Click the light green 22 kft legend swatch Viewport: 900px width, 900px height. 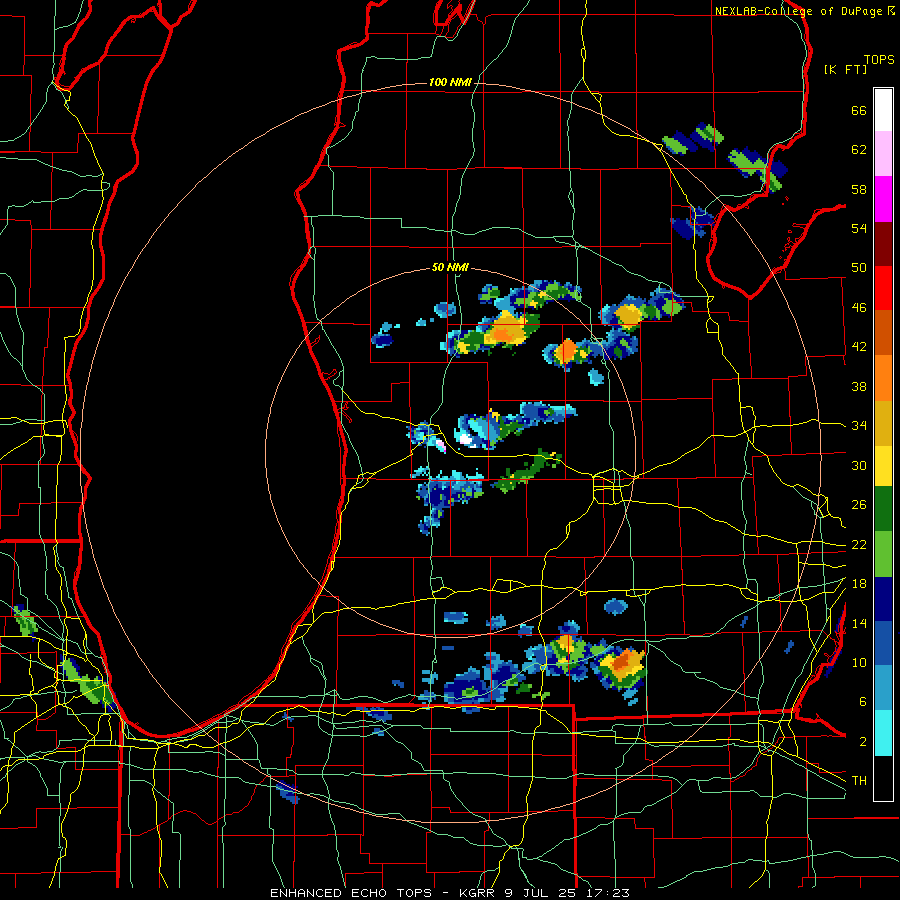point(883,554)
